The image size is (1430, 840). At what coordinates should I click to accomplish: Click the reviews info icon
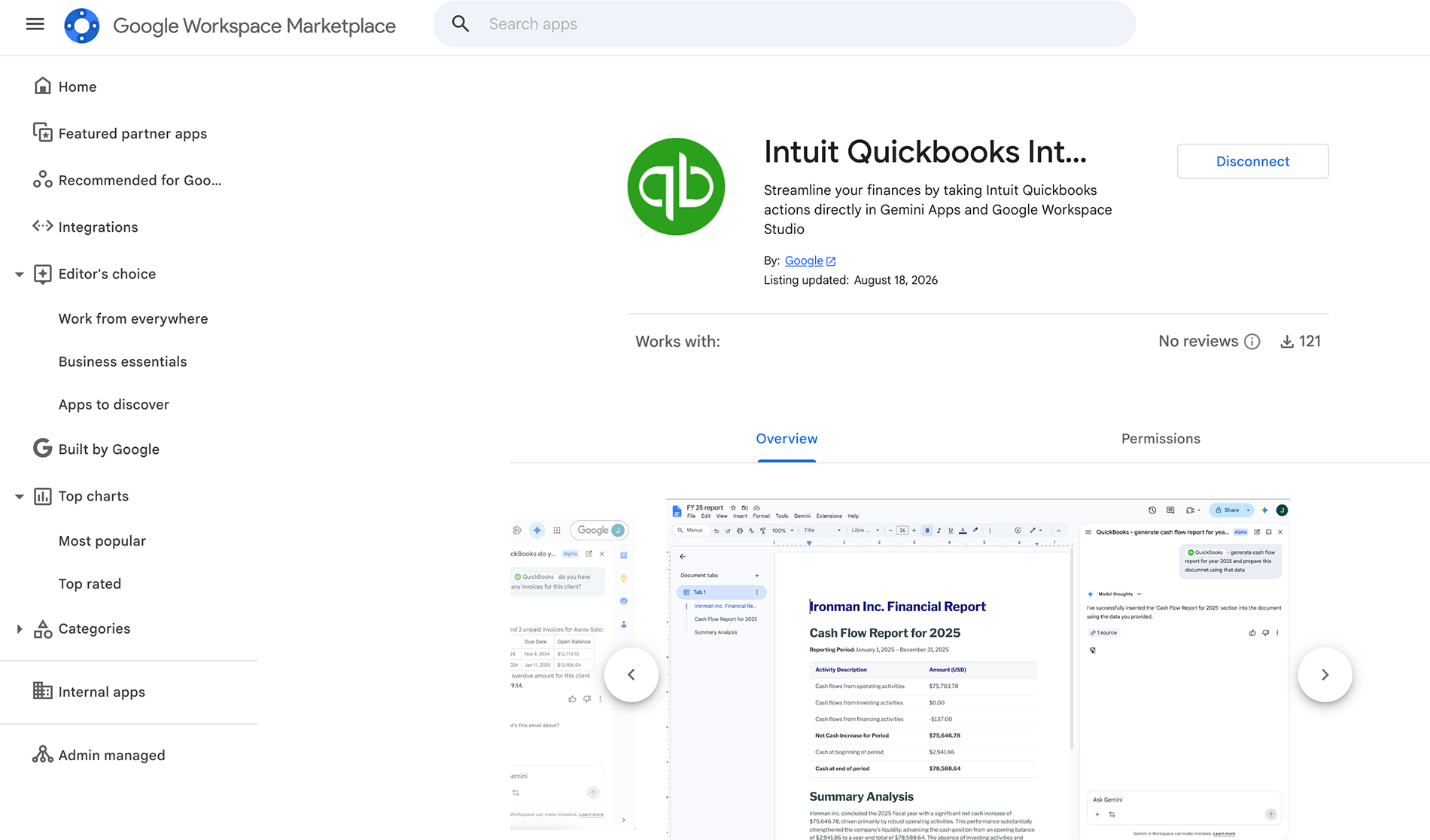[x=1252, y=342]
